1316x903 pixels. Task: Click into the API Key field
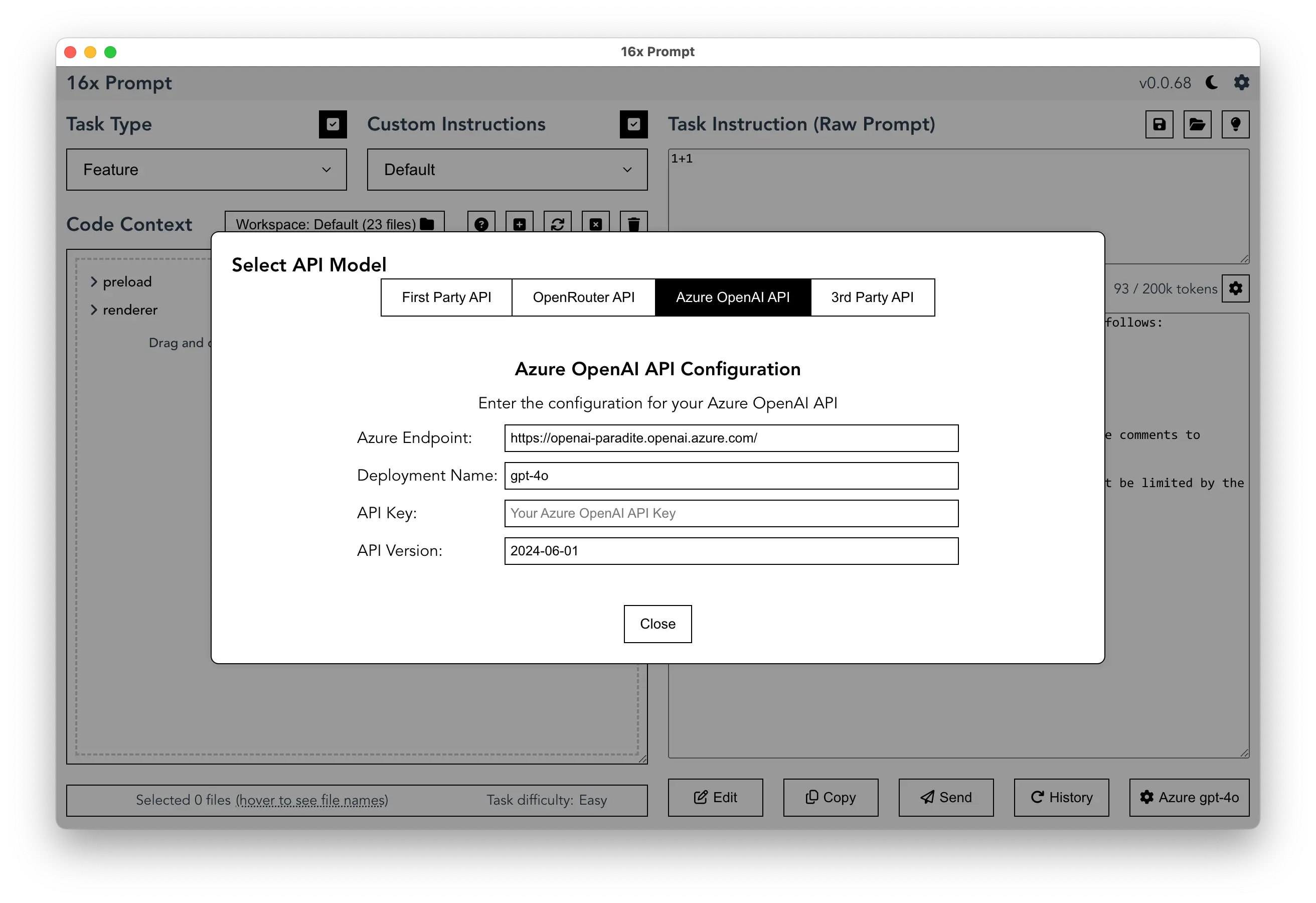731,513
